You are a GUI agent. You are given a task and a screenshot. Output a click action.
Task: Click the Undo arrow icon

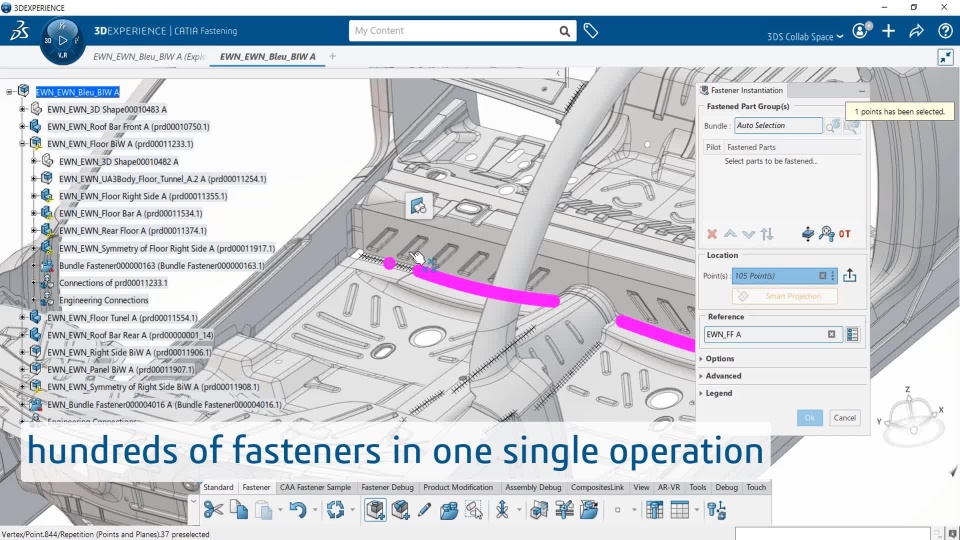pos(298,509)
